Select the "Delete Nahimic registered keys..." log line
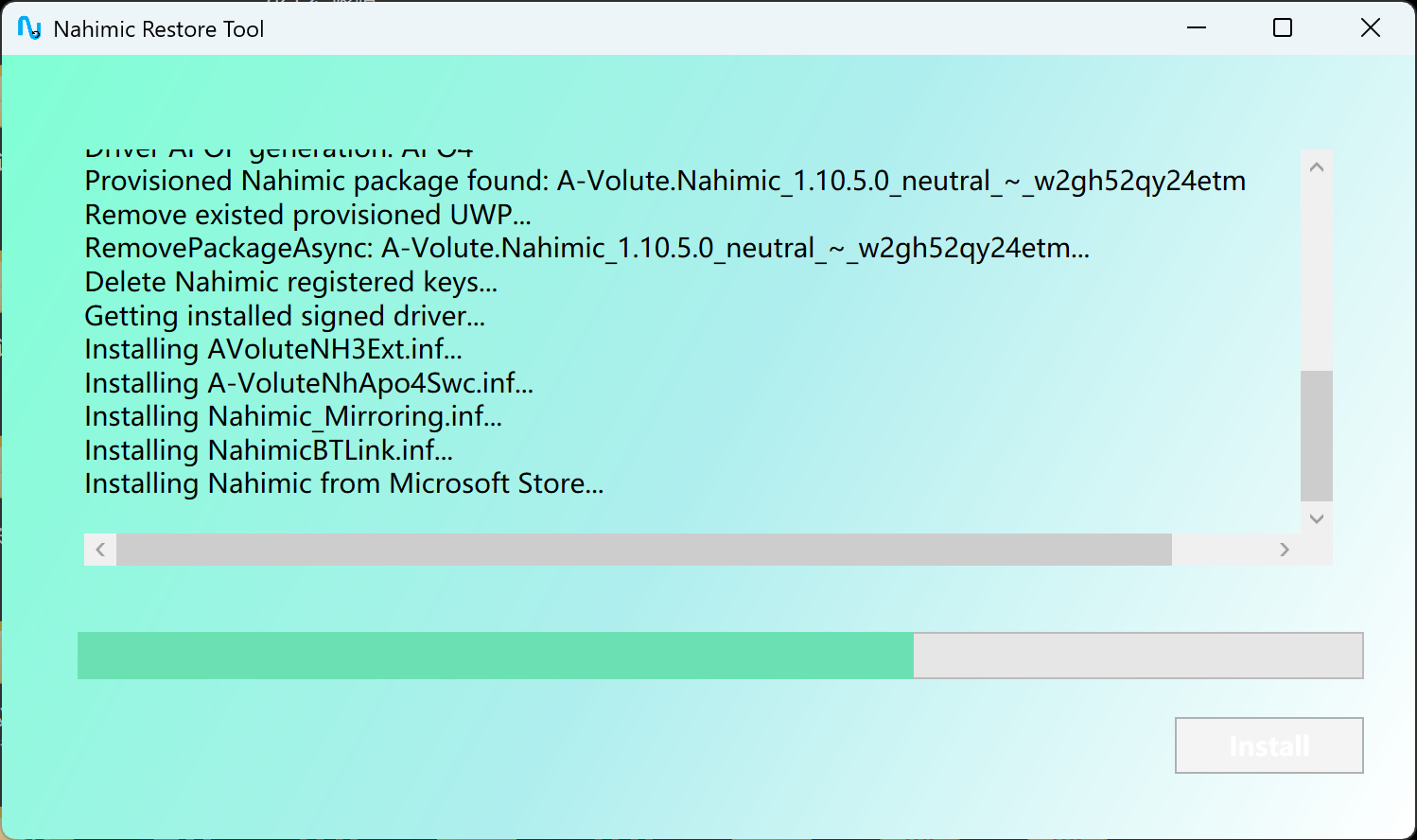The height and width of the screenshot is (840, 1417). 290,282
